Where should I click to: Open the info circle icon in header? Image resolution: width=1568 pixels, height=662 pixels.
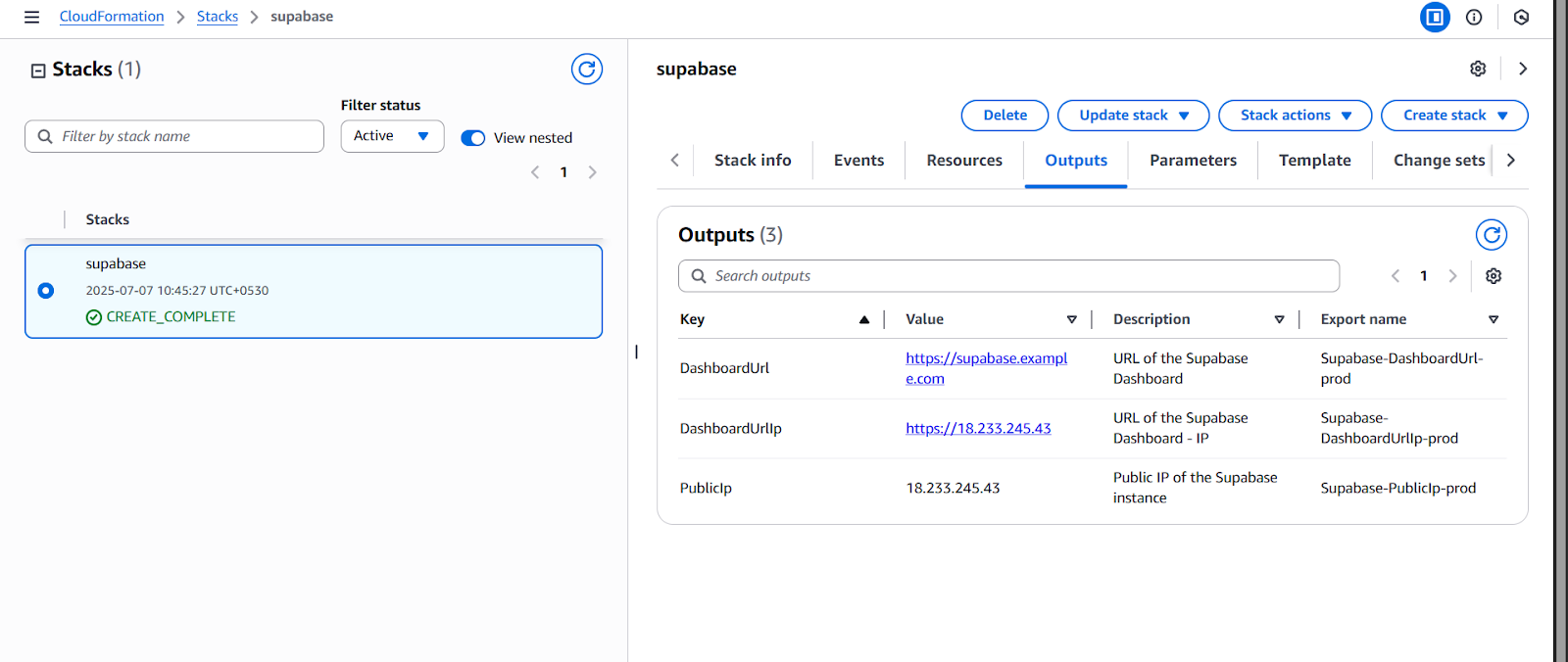point(1474,17)
